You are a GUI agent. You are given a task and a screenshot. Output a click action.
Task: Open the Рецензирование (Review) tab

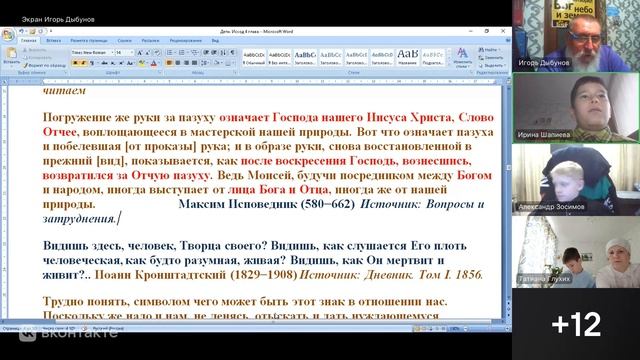click(186, 41)
